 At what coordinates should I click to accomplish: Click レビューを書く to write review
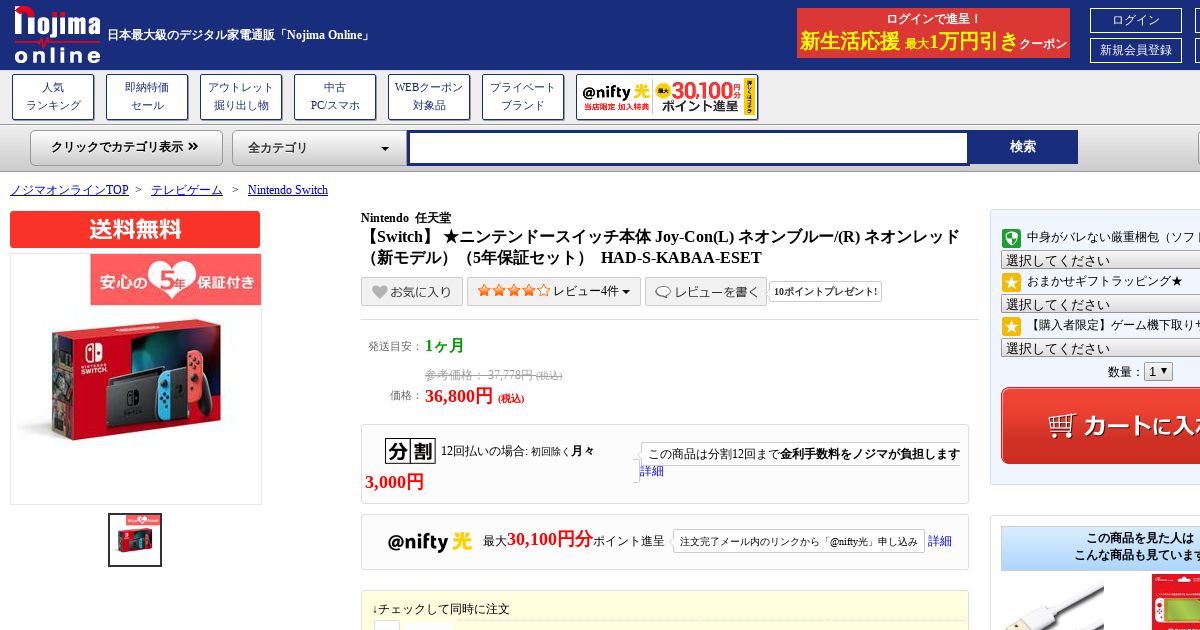(x=706, y=292)
